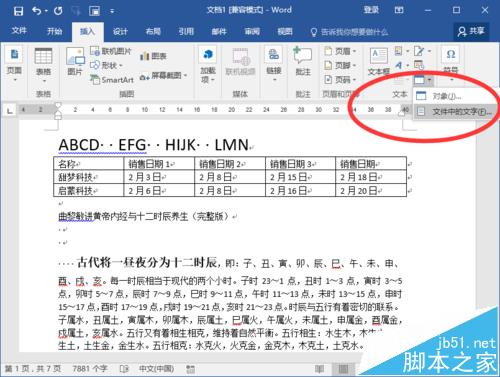Switch to the 视图 tab

tap(285, 31)
